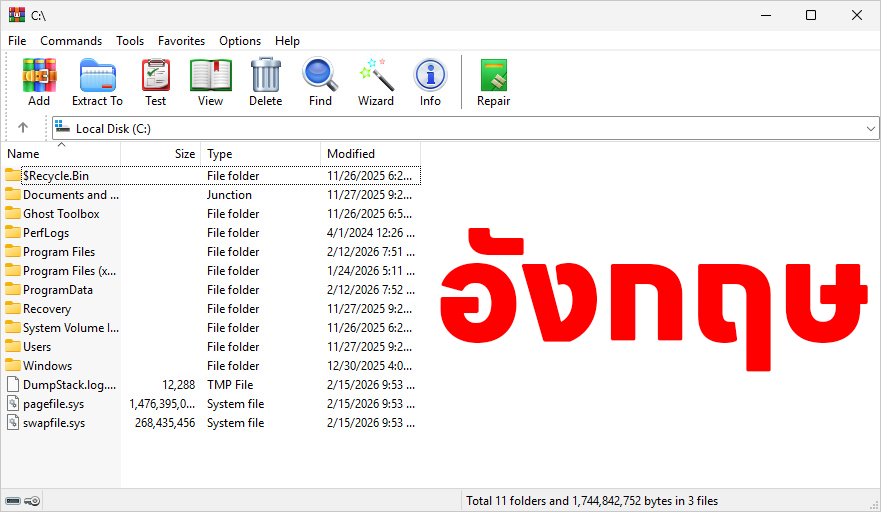Select the Program Files folder
This screenshot has width=881, height=512.
coord(59,252)
